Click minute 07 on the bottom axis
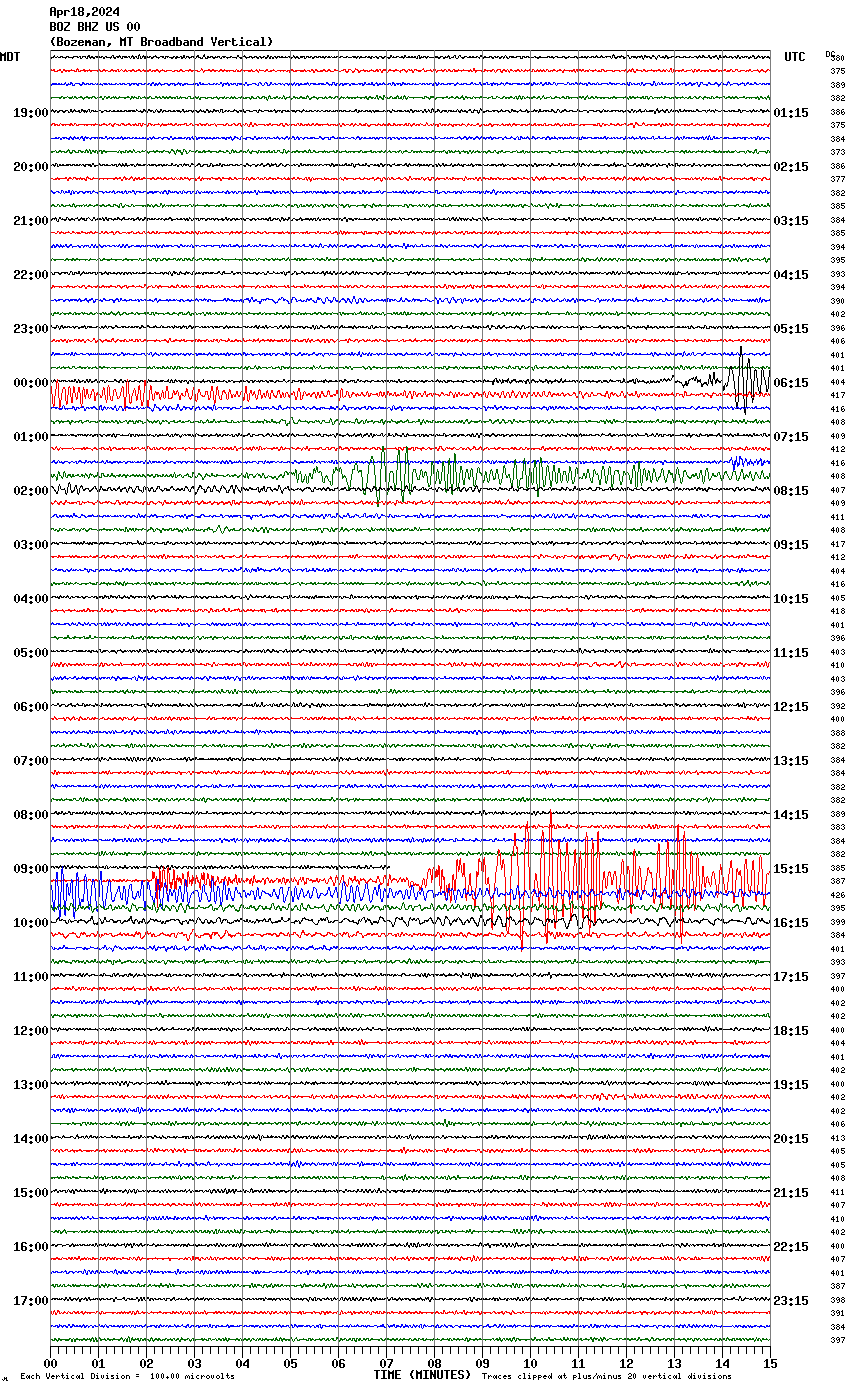850x1390 pixels. click(x=387, y=1363)
